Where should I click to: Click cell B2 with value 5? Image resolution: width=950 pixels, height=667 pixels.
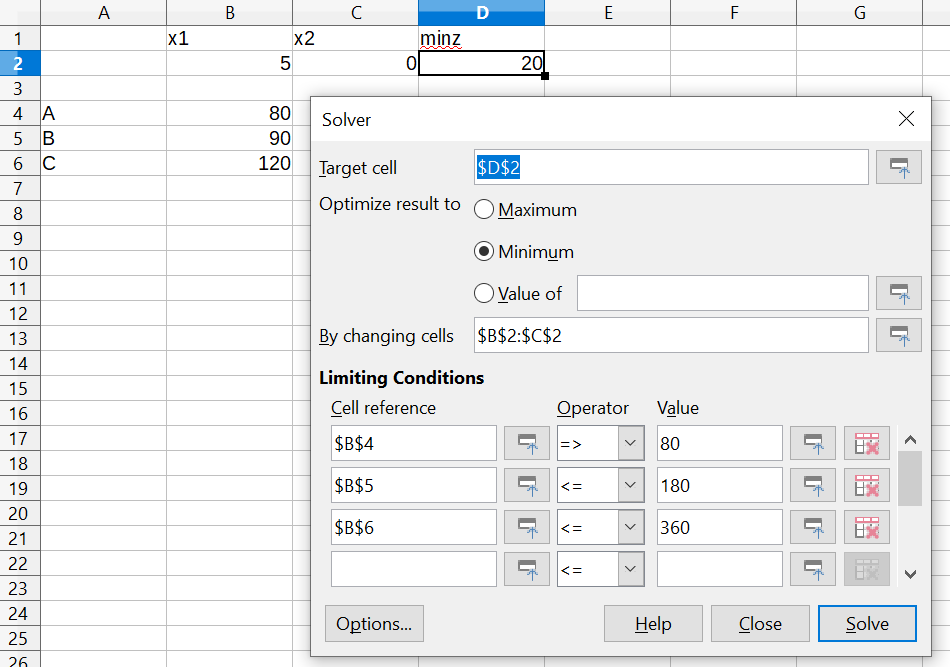tap(230, 63)
